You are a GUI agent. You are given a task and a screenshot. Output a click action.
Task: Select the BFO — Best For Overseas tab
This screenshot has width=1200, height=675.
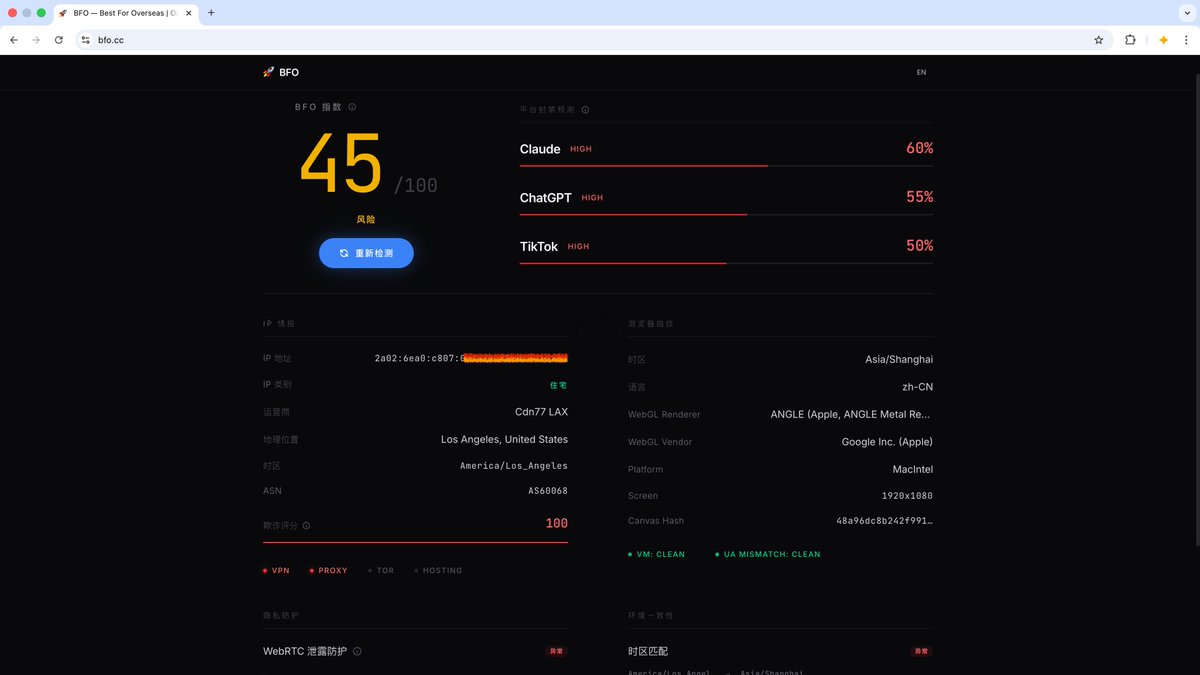tap(125, 13)
